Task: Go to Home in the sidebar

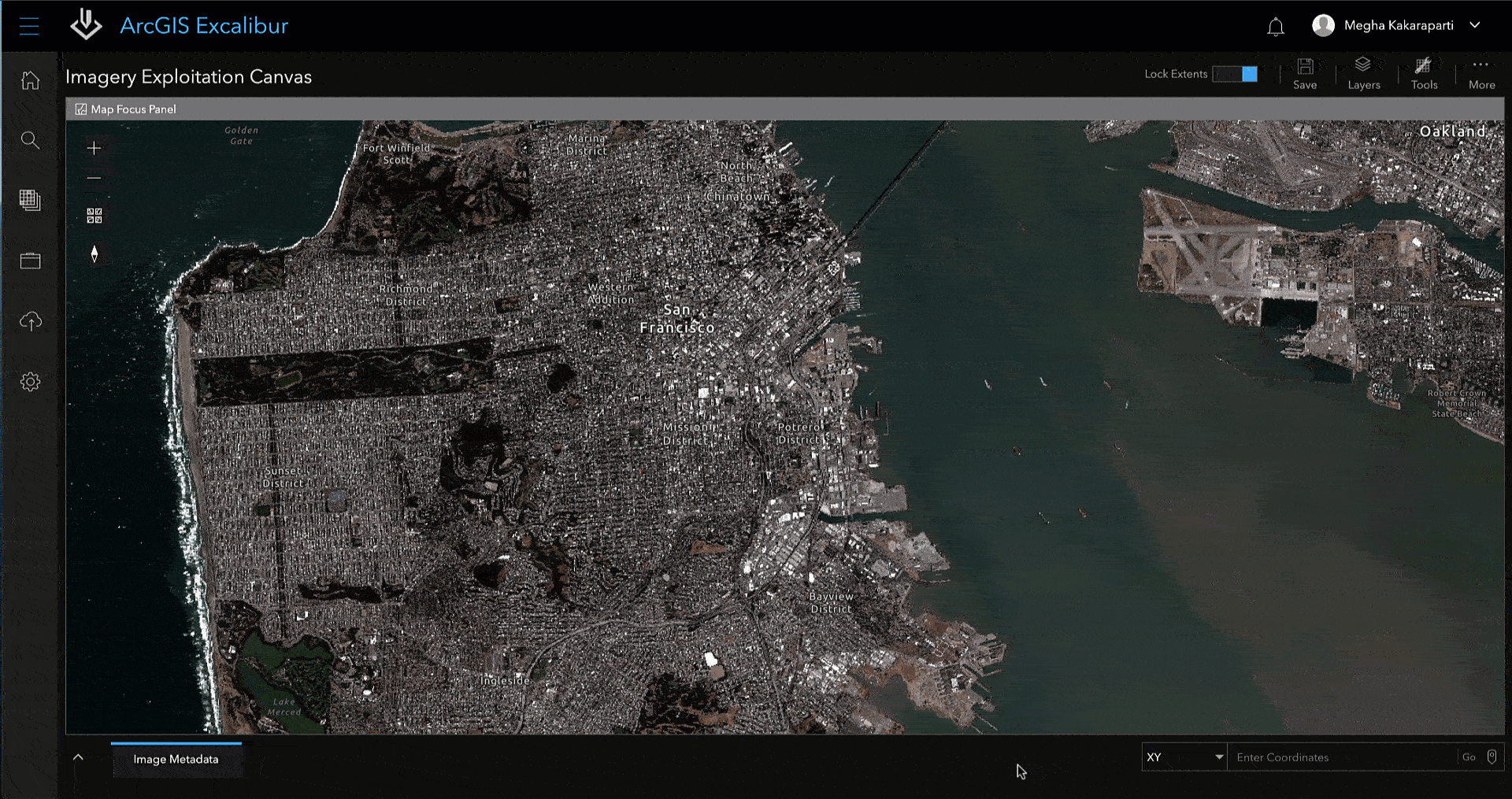Action: click(x=30, y=80)
